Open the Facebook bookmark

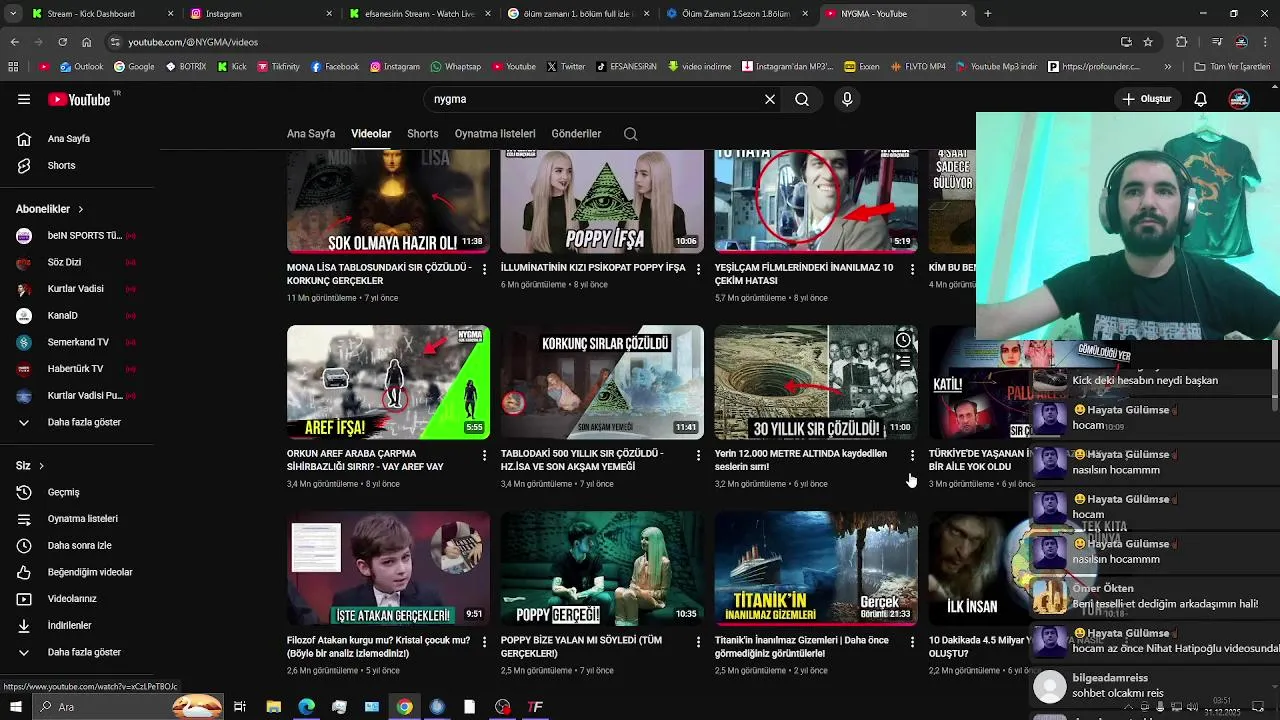pyautogui.click(x=334, y=67)
